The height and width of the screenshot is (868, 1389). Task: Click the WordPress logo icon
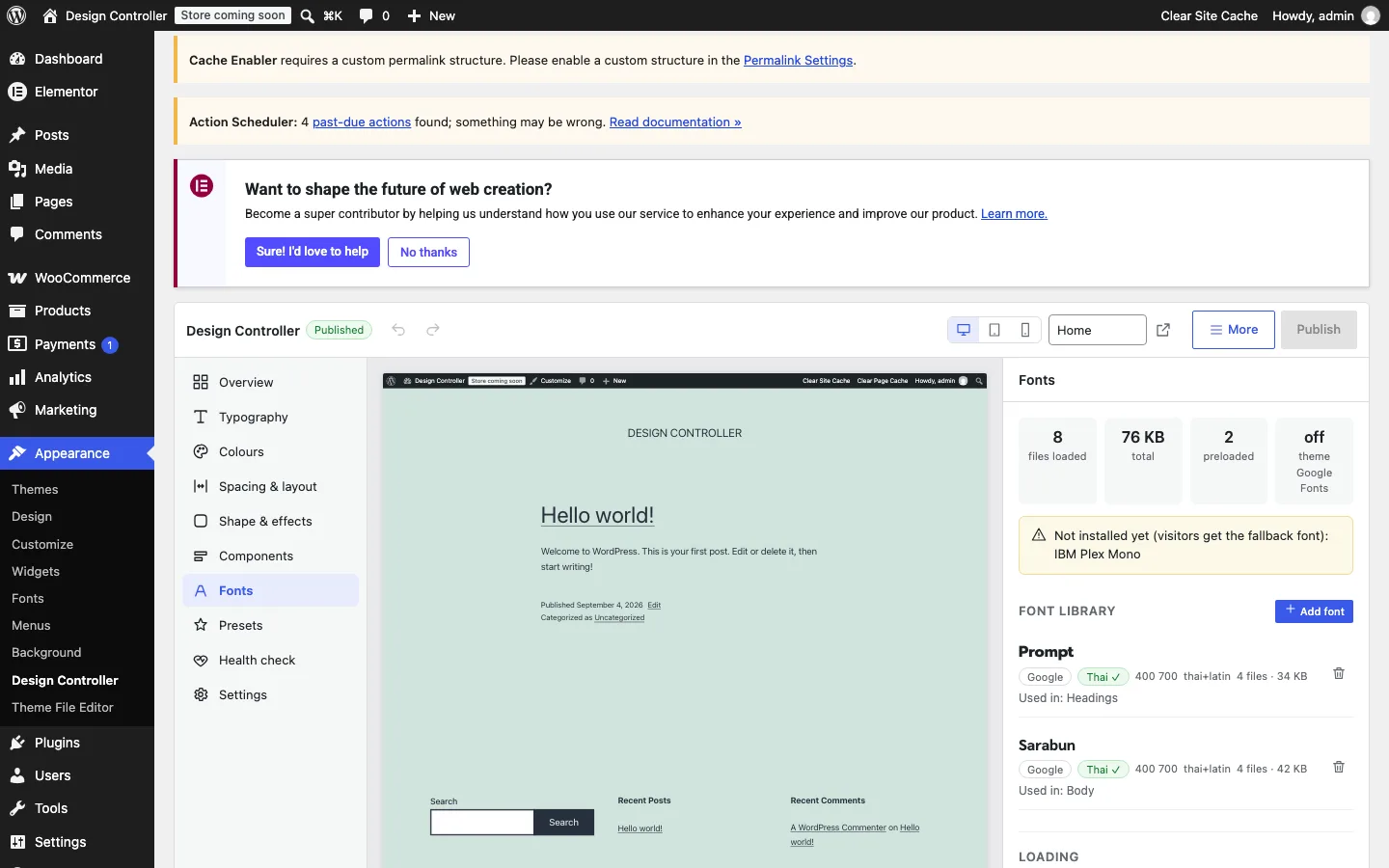(16, 15)
